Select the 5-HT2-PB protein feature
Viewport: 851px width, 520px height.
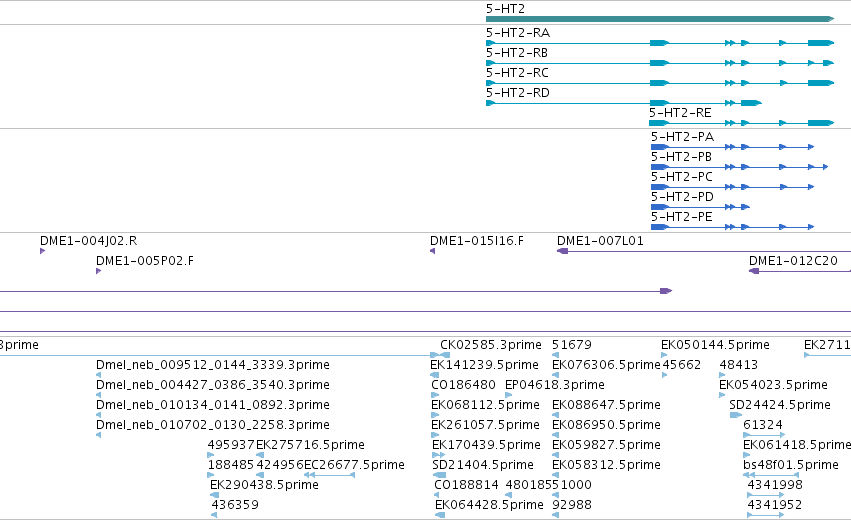739,167
